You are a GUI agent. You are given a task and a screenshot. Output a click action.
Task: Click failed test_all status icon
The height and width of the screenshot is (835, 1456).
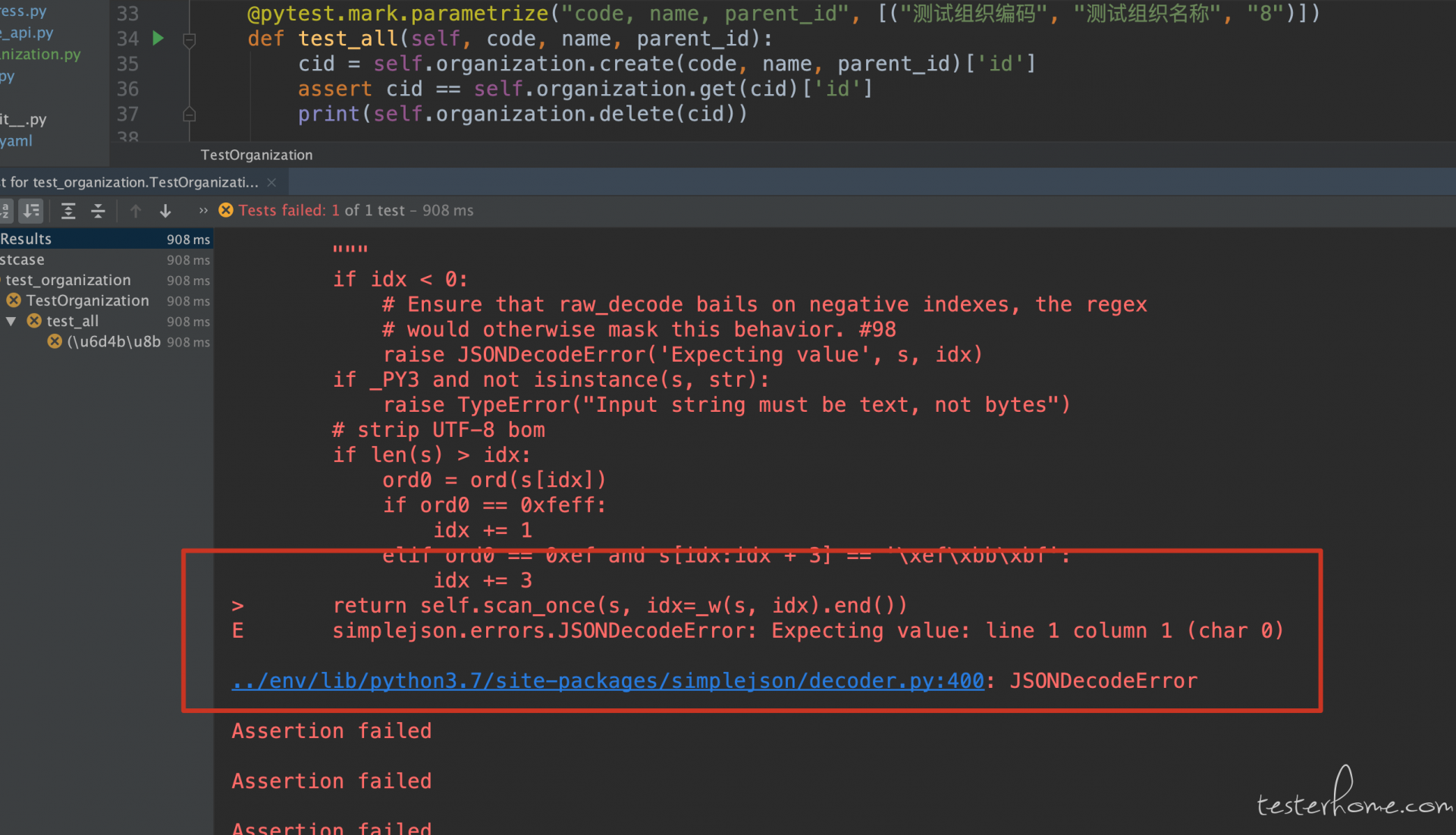34,322
